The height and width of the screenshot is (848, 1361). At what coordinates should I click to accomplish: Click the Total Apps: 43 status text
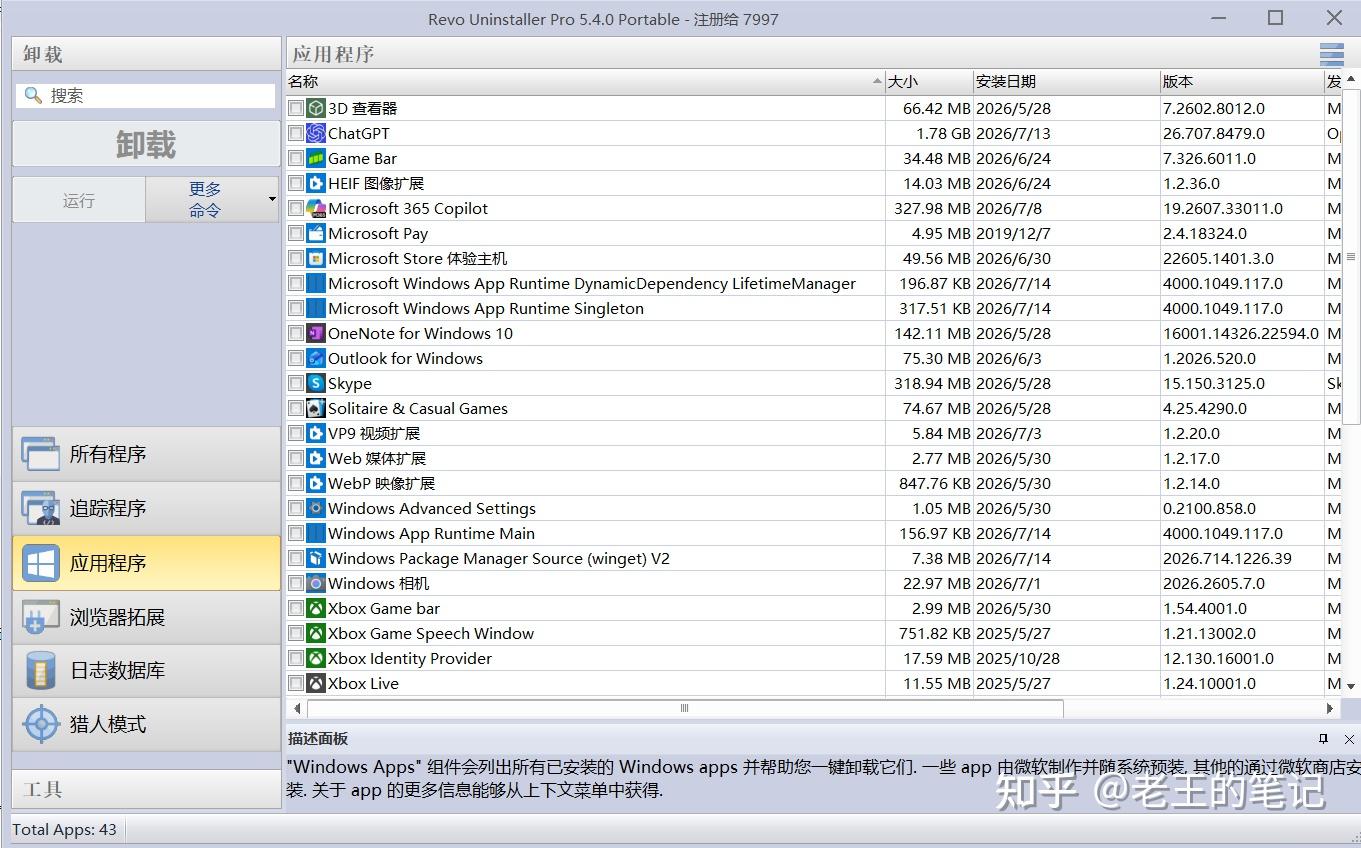(64, 829)
